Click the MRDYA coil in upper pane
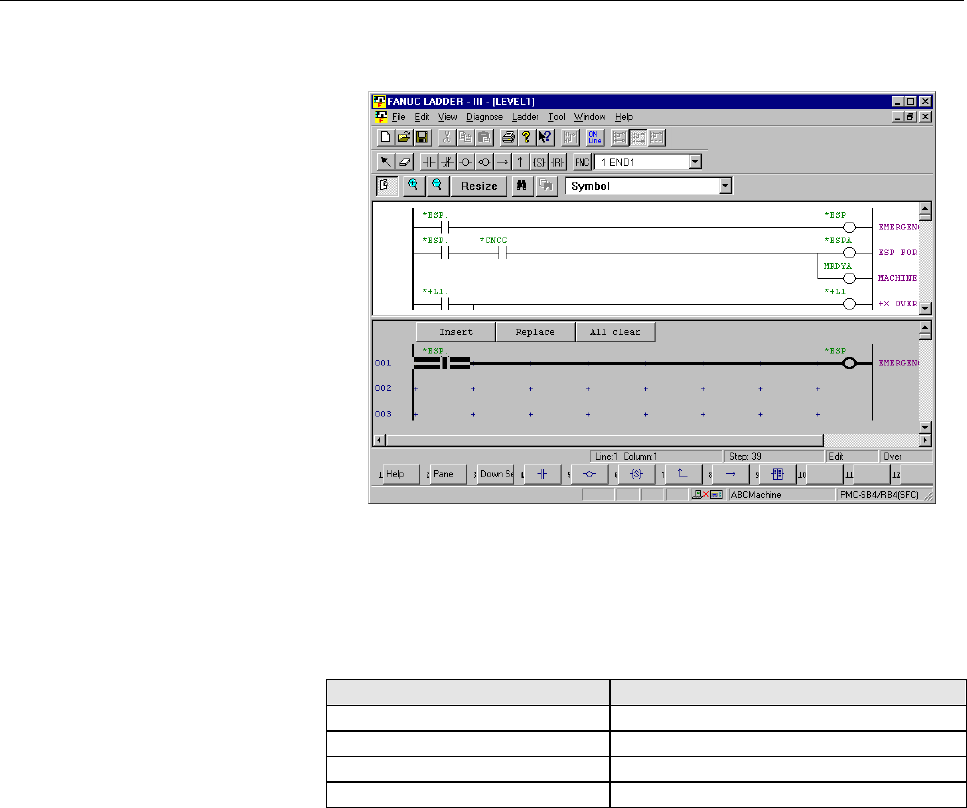967x808 pixels. coord(849,278)
